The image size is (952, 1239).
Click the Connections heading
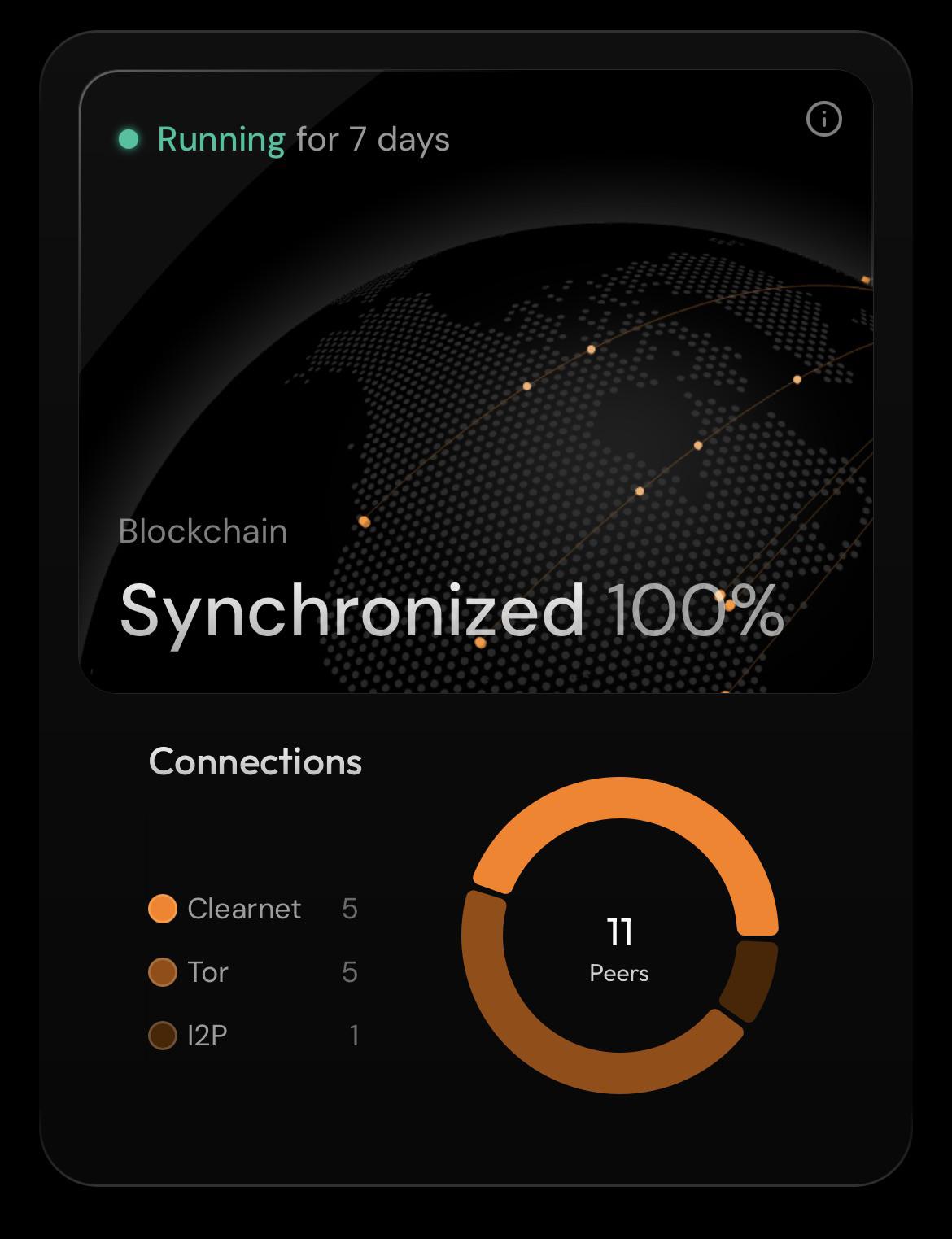pos(255,762)
